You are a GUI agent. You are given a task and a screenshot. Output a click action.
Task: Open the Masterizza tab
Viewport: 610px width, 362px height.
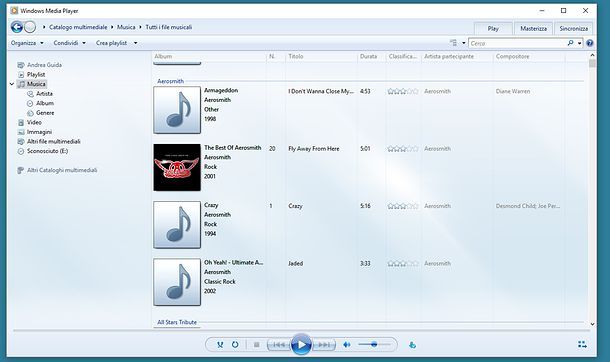coord(533,28)
